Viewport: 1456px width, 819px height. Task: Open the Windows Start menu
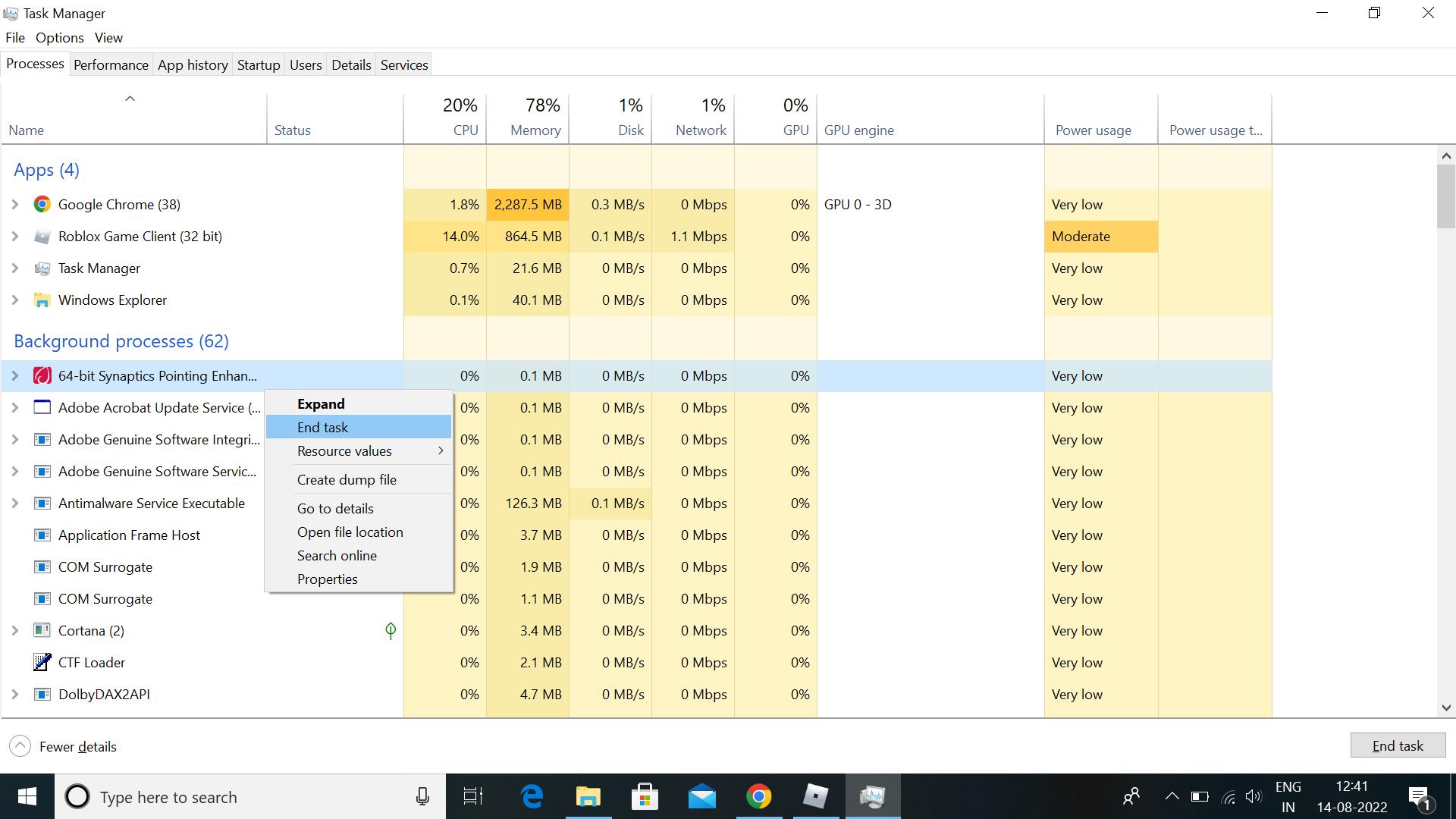point(27,796)
